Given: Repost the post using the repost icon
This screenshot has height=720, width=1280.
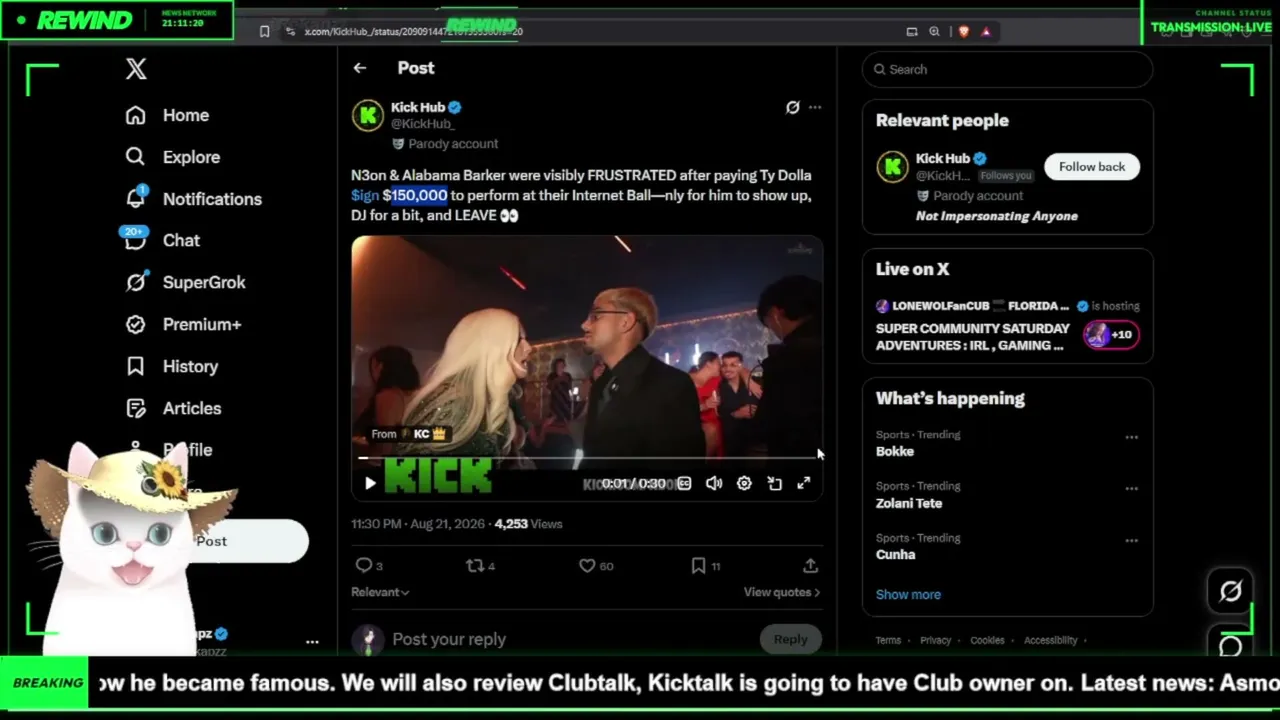Looking at the screenshot, I should pos(475,566).
